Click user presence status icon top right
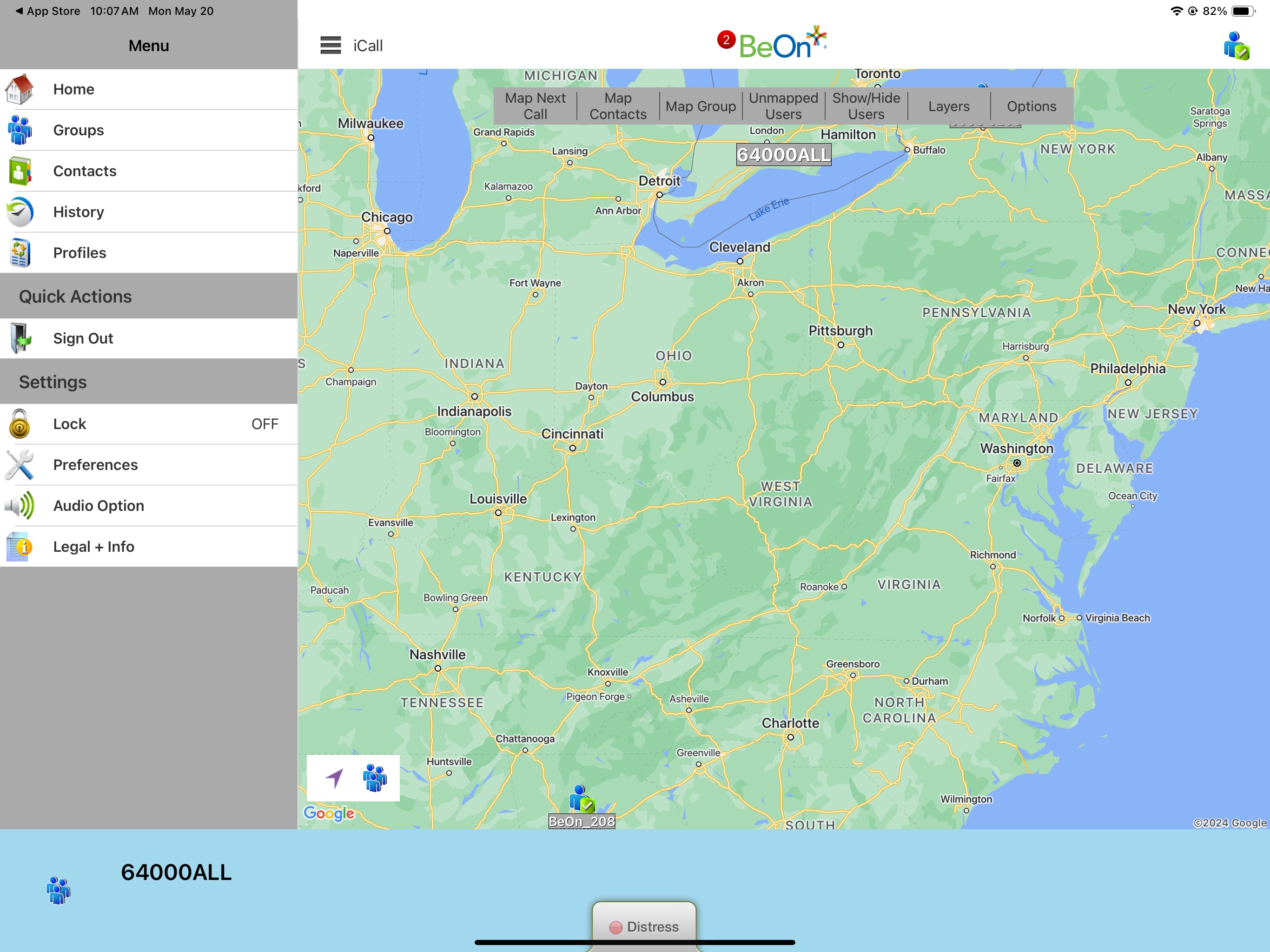This screenshot has height=952, width=1270. (1236, 46)
